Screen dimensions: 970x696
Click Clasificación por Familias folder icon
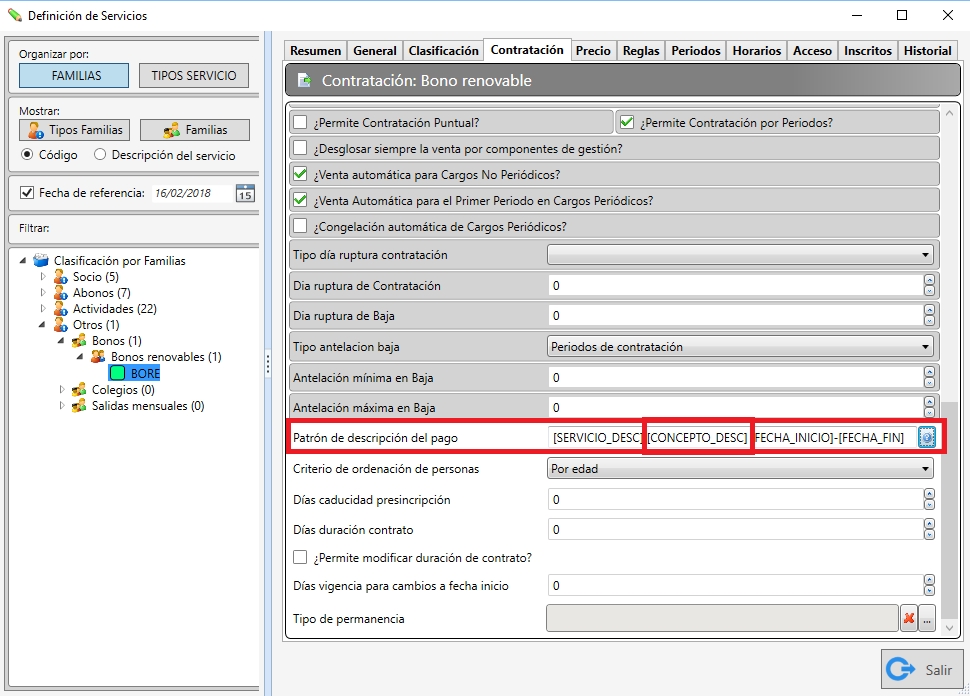pyautogui.click(x=41, y=260)
